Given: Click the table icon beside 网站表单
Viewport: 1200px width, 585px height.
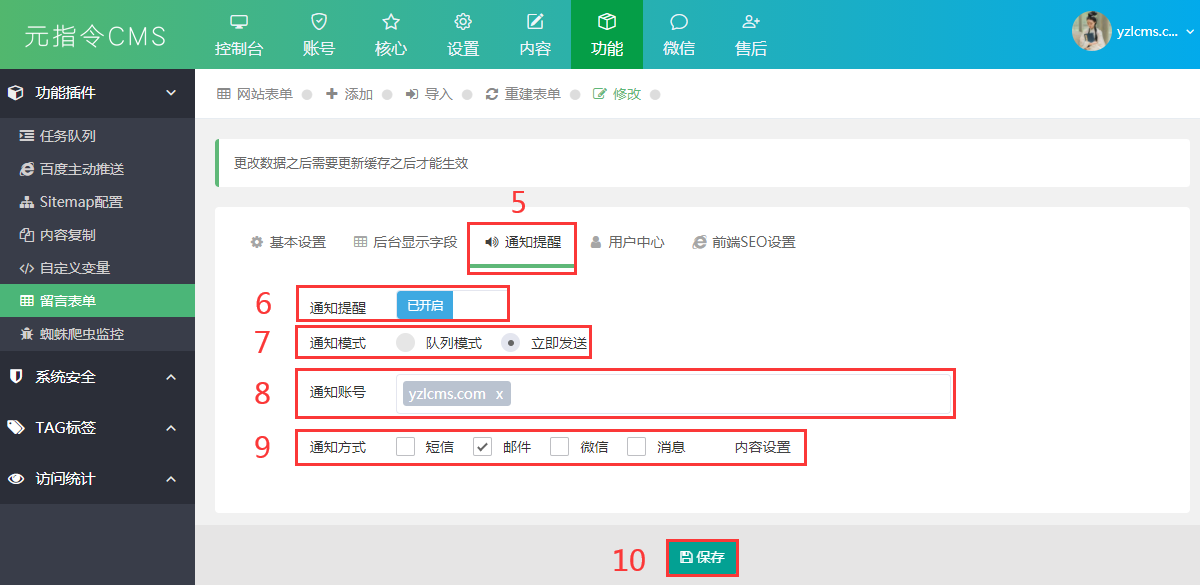Looking at the screenshot, I should pos(224,94).
